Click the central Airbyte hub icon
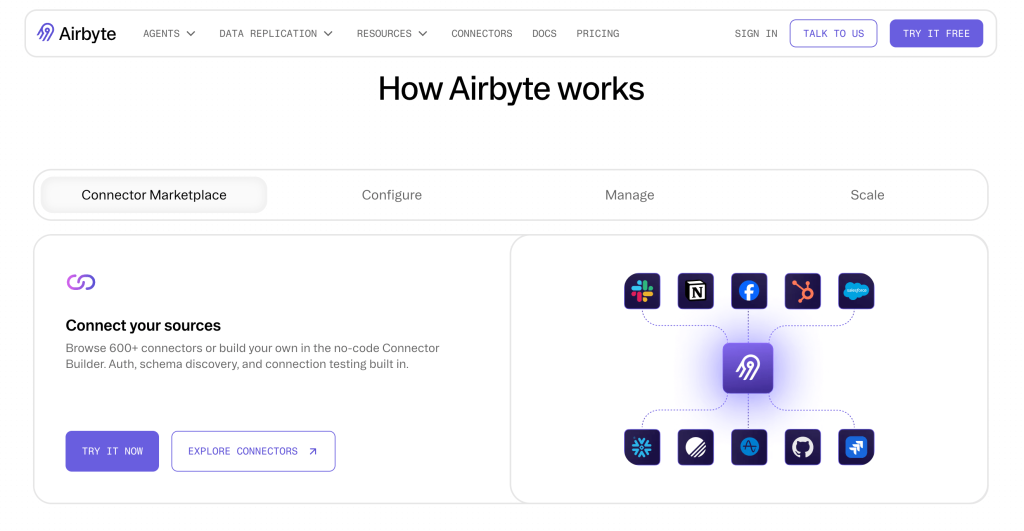Screen dimensions: 1024x531 [x=748, y=368]
